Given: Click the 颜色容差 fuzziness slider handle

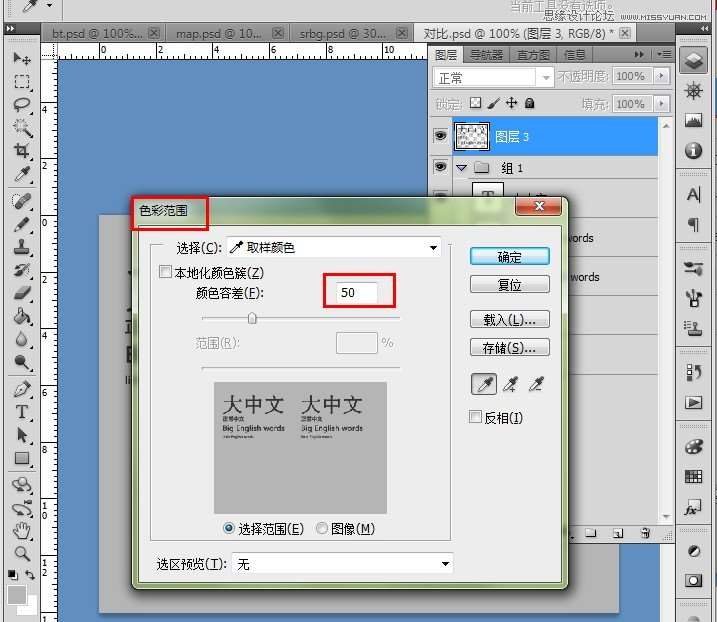Looking at the screenshot, I should coord(252,319).
